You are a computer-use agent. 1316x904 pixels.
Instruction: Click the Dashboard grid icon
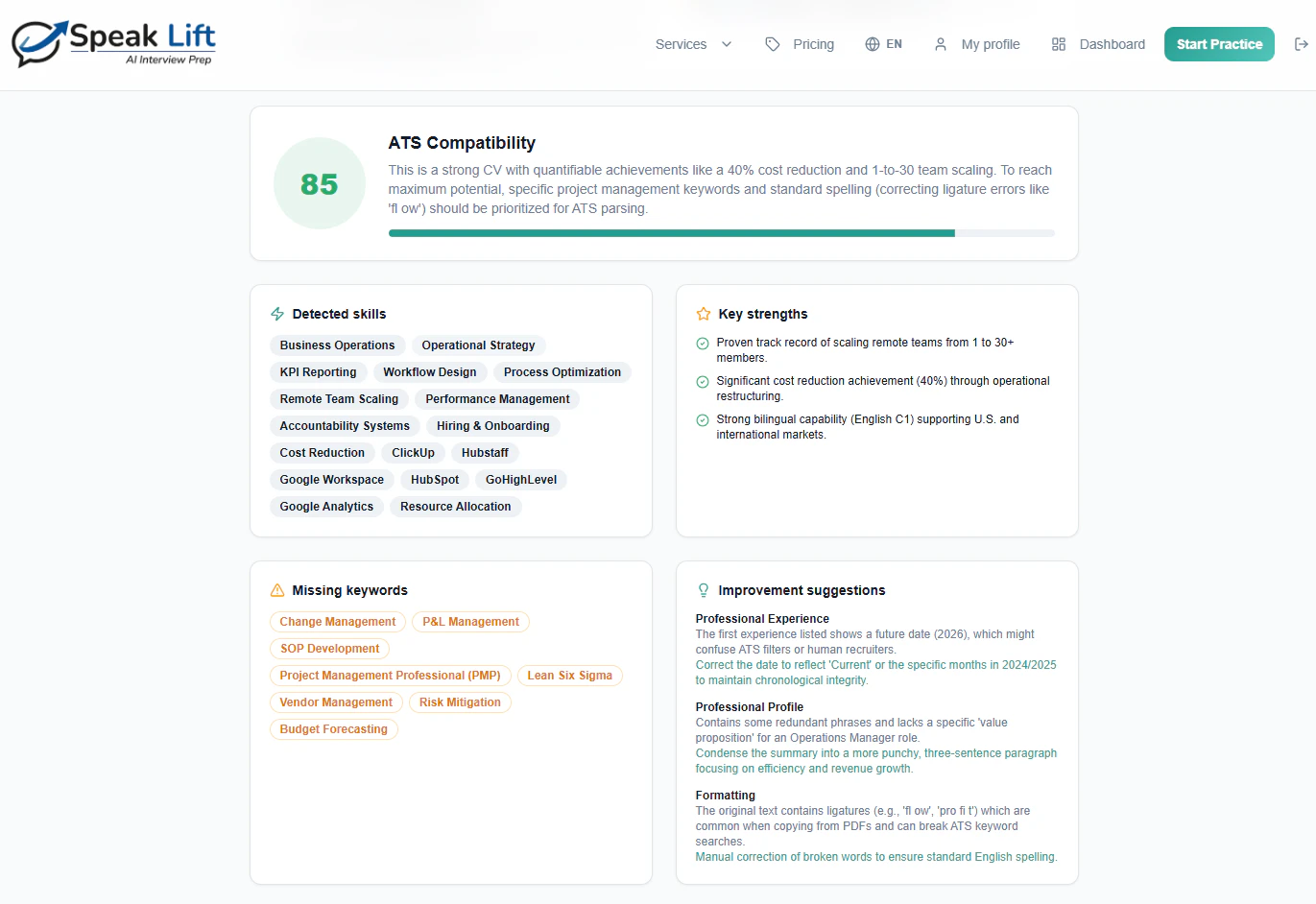pyautogui.click(x=1059, y=44)
